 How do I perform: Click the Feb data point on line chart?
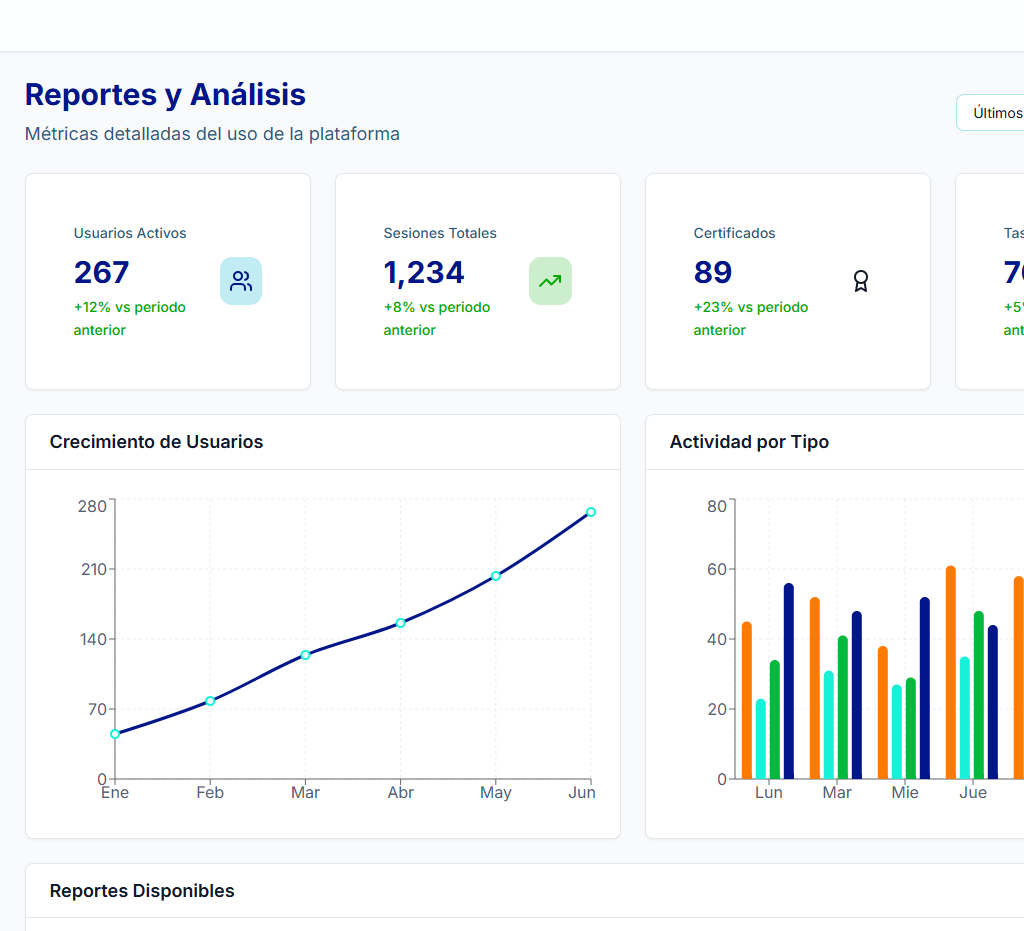coord(210,701)
